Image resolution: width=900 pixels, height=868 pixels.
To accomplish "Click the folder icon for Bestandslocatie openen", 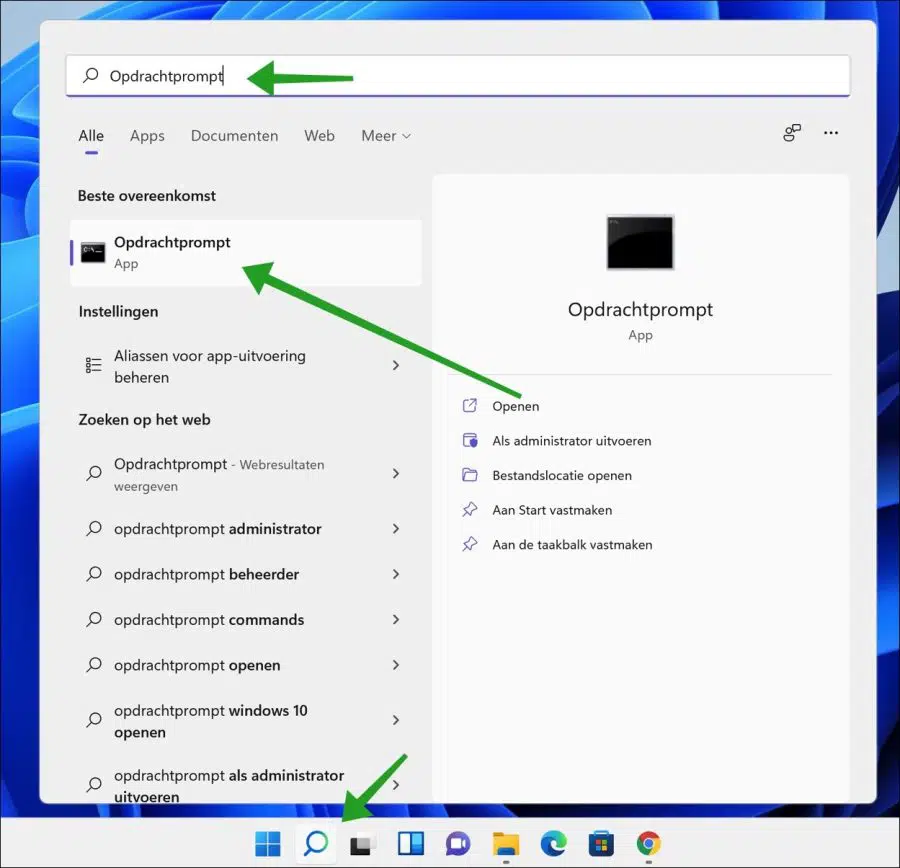I will pyautogui.click(x=470, y=475).
